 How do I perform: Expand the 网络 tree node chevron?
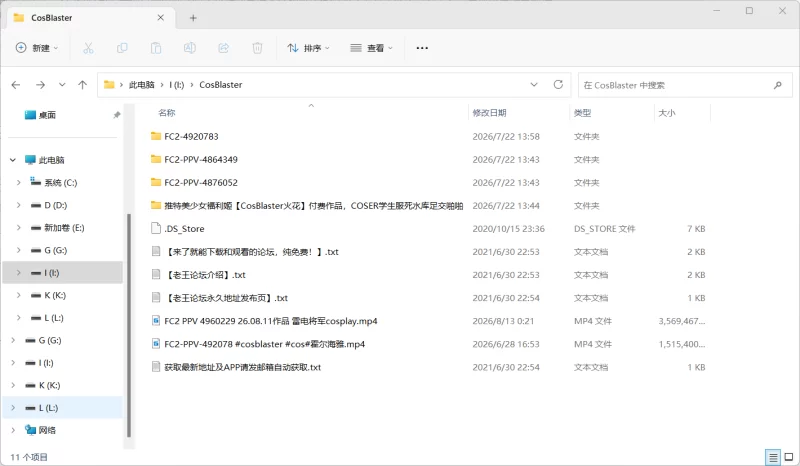(13, 430)
